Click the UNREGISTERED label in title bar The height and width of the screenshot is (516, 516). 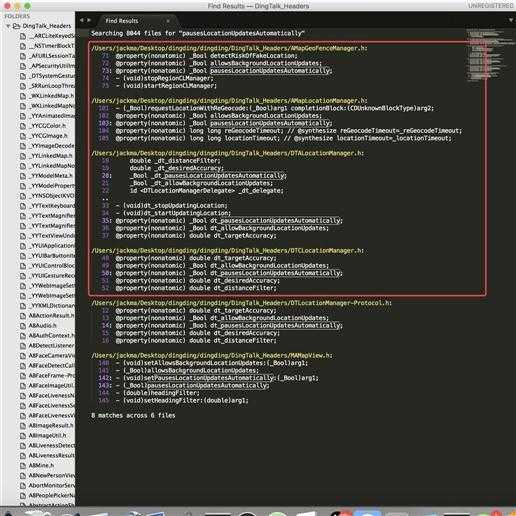click(x=491, y=6)
